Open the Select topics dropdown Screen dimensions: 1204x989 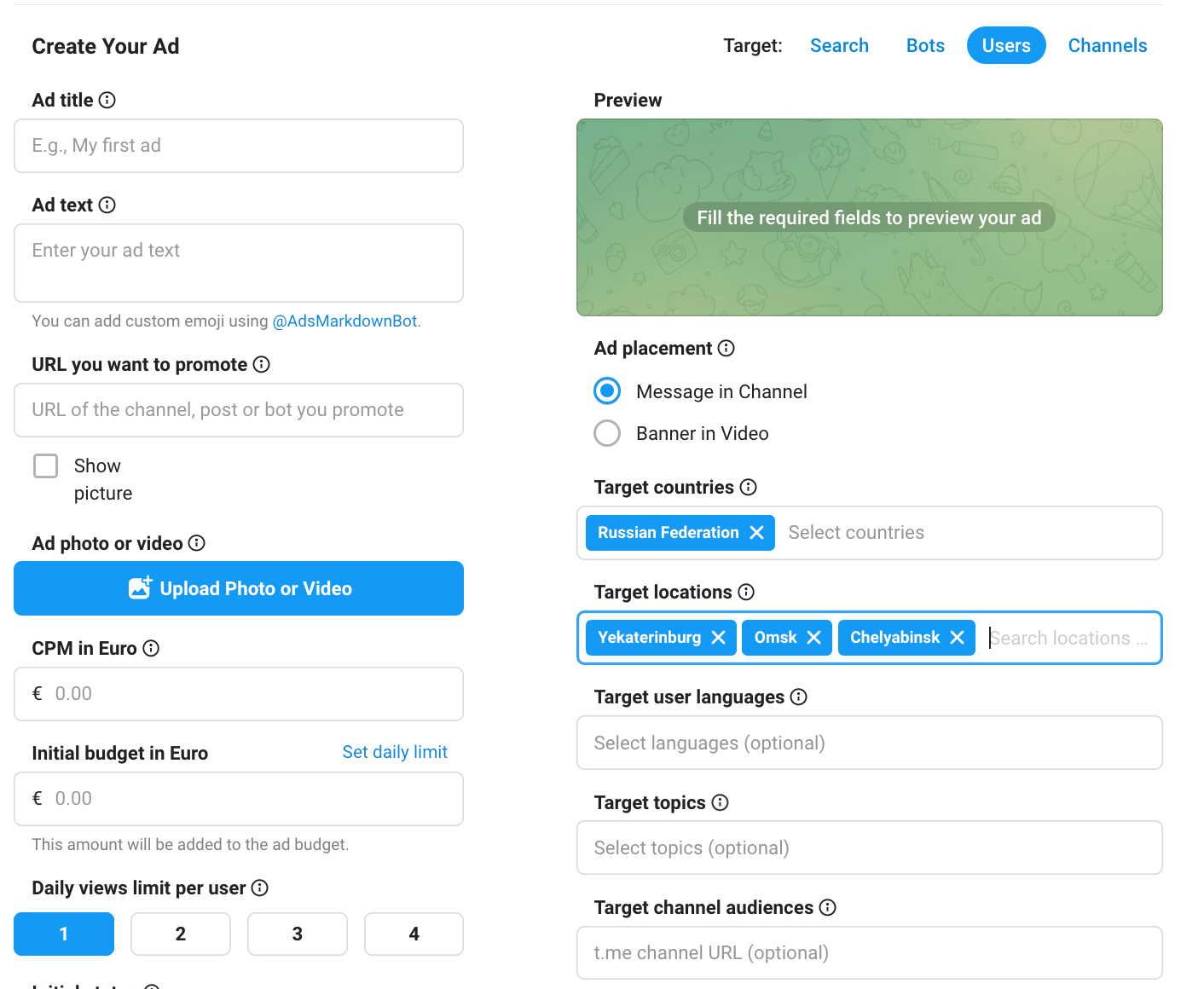point(870,848)
